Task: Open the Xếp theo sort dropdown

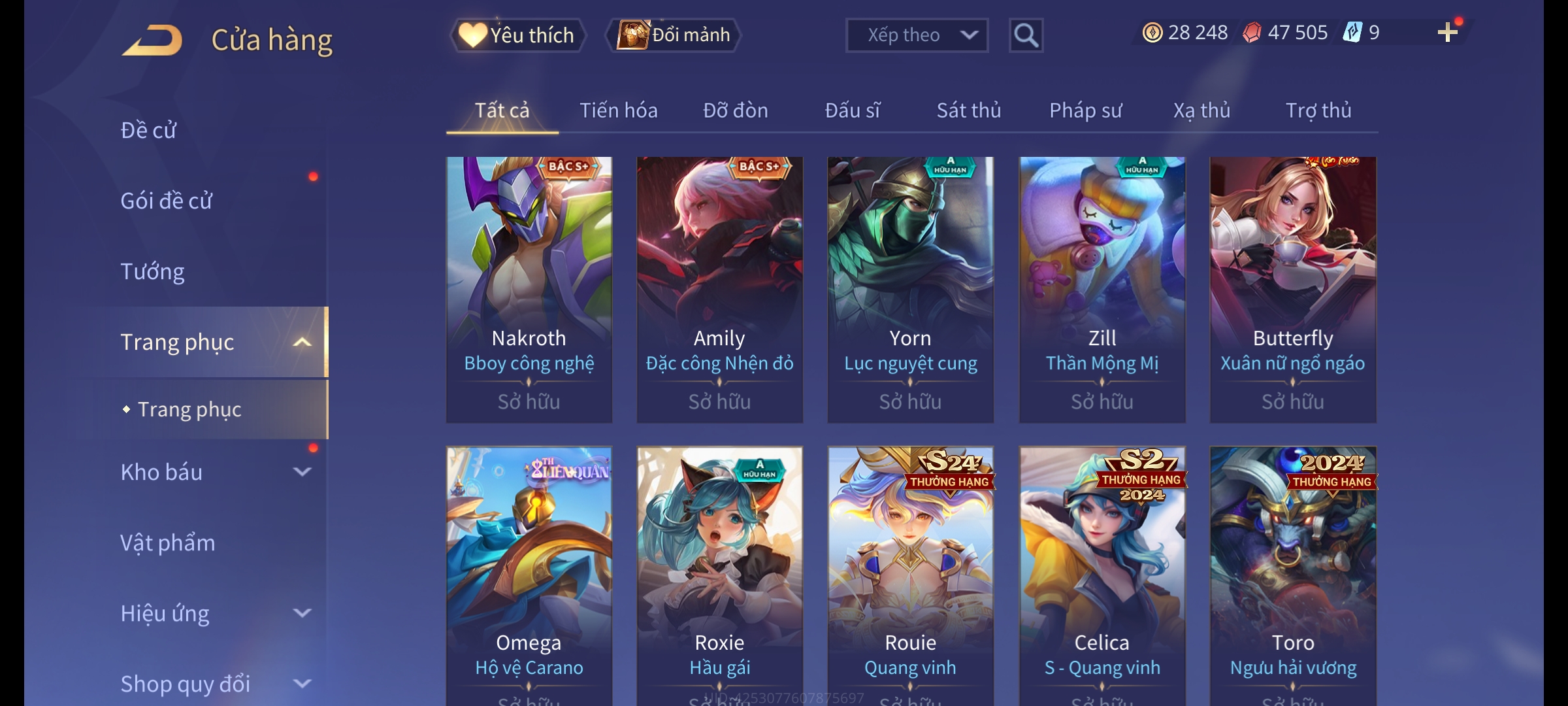Action: click(x=917, y=35)
